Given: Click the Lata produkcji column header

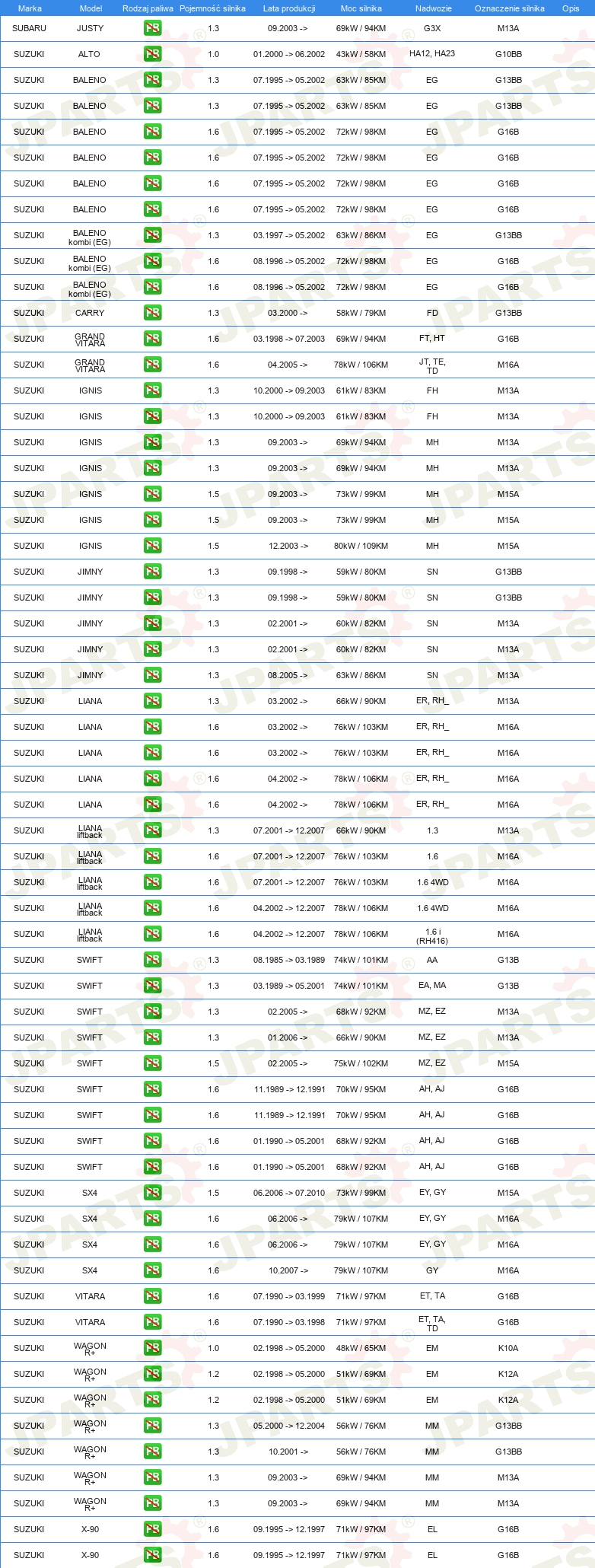Looking at the screenshot, I should 289,8.
